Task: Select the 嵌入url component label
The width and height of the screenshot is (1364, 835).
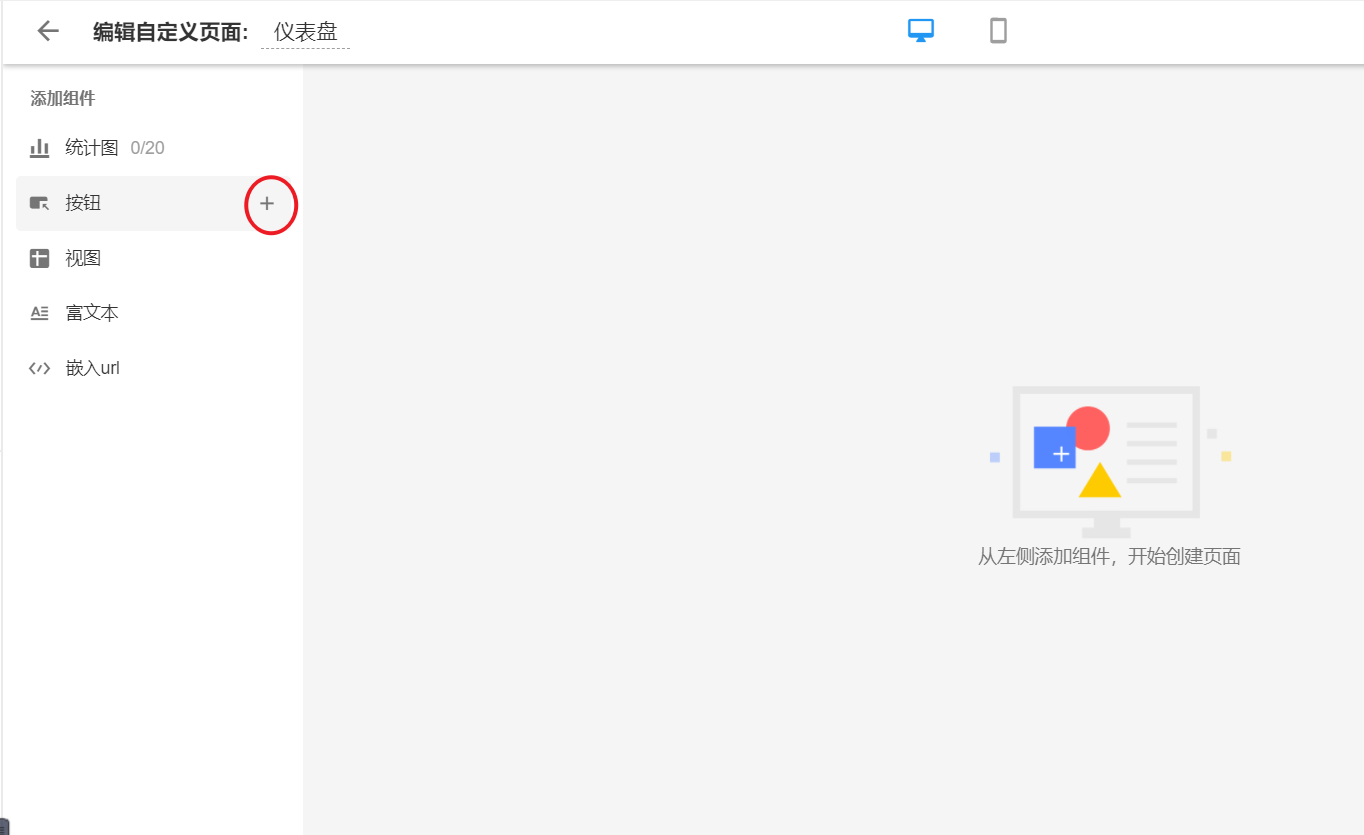Action: (93, 368)
